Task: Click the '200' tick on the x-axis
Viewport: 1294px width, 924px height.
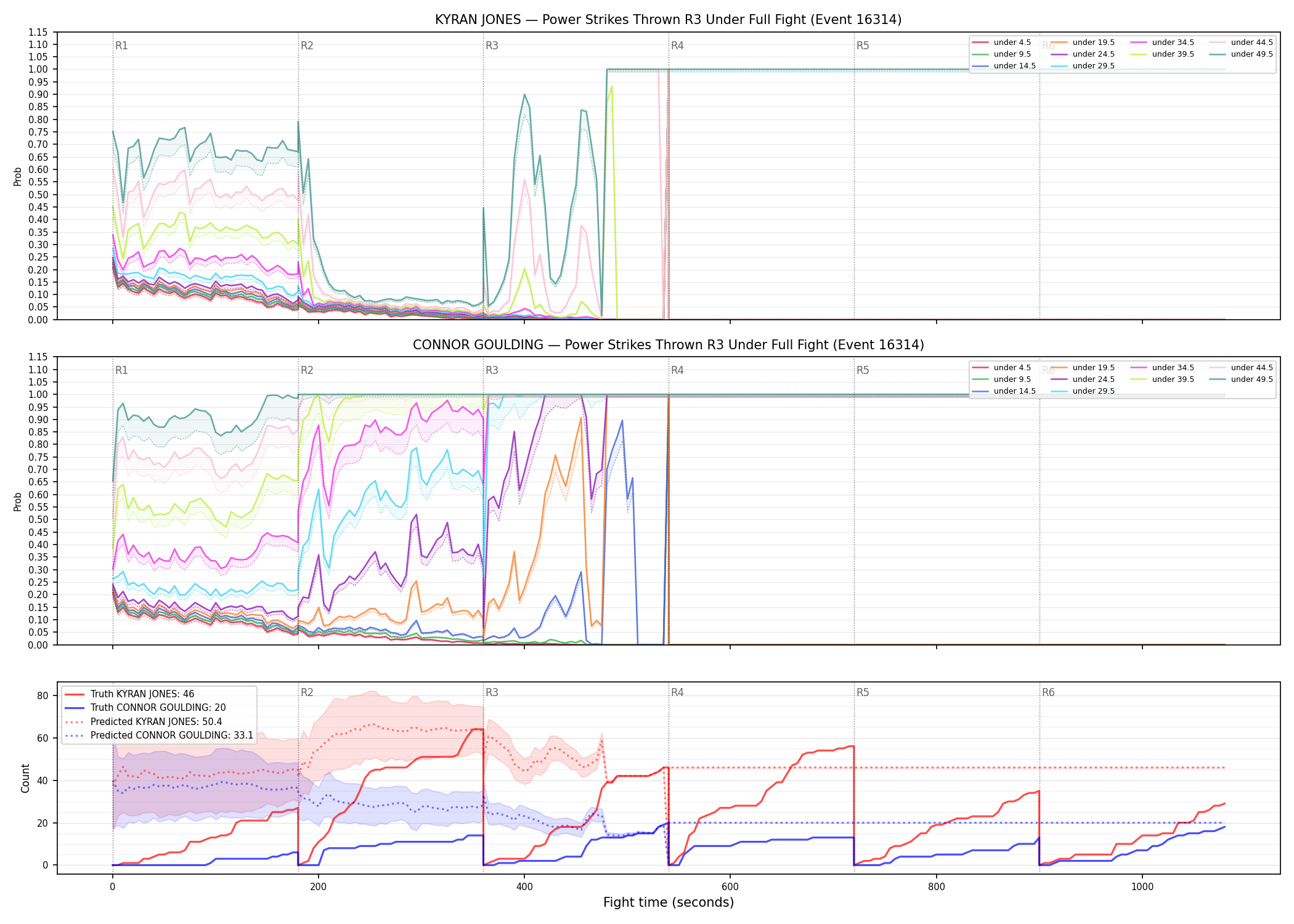Action: [x=319, y=887]
